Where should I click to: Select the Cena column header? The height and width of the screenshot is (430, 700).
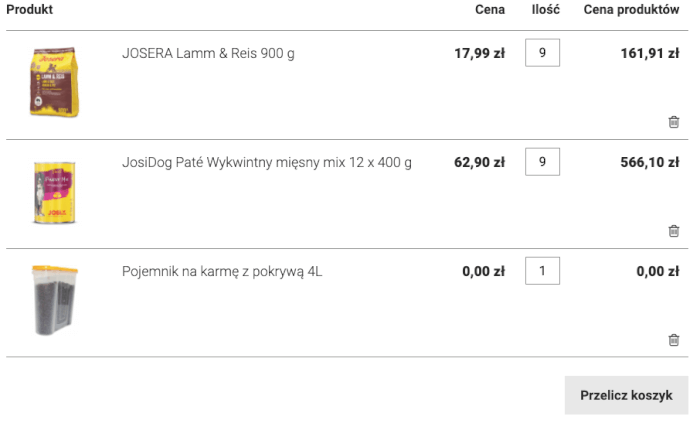coord(490,10)
